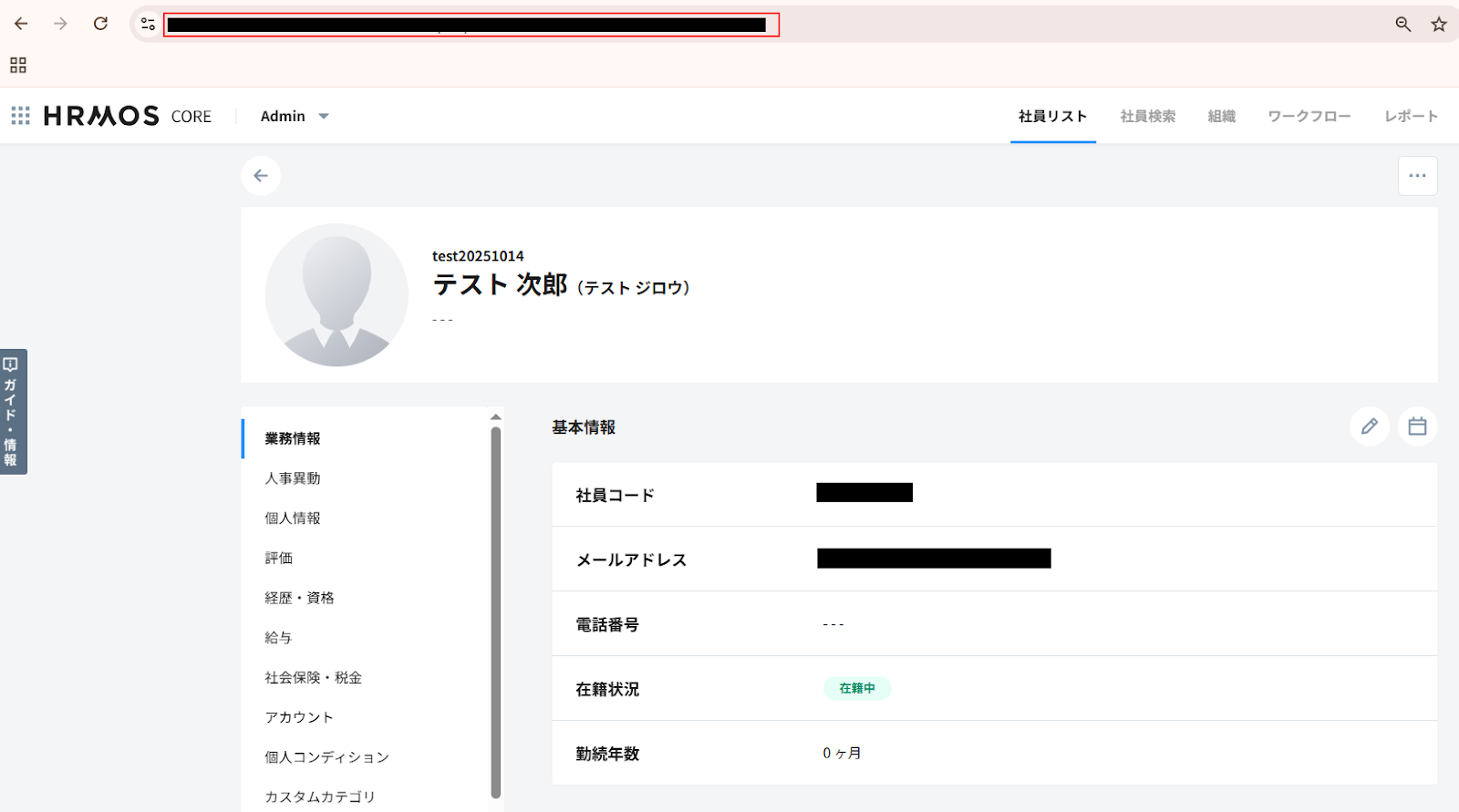Click the HRMOS CORE logo
This screenshot has height=812, width=1459.
[x=128, y=116]
